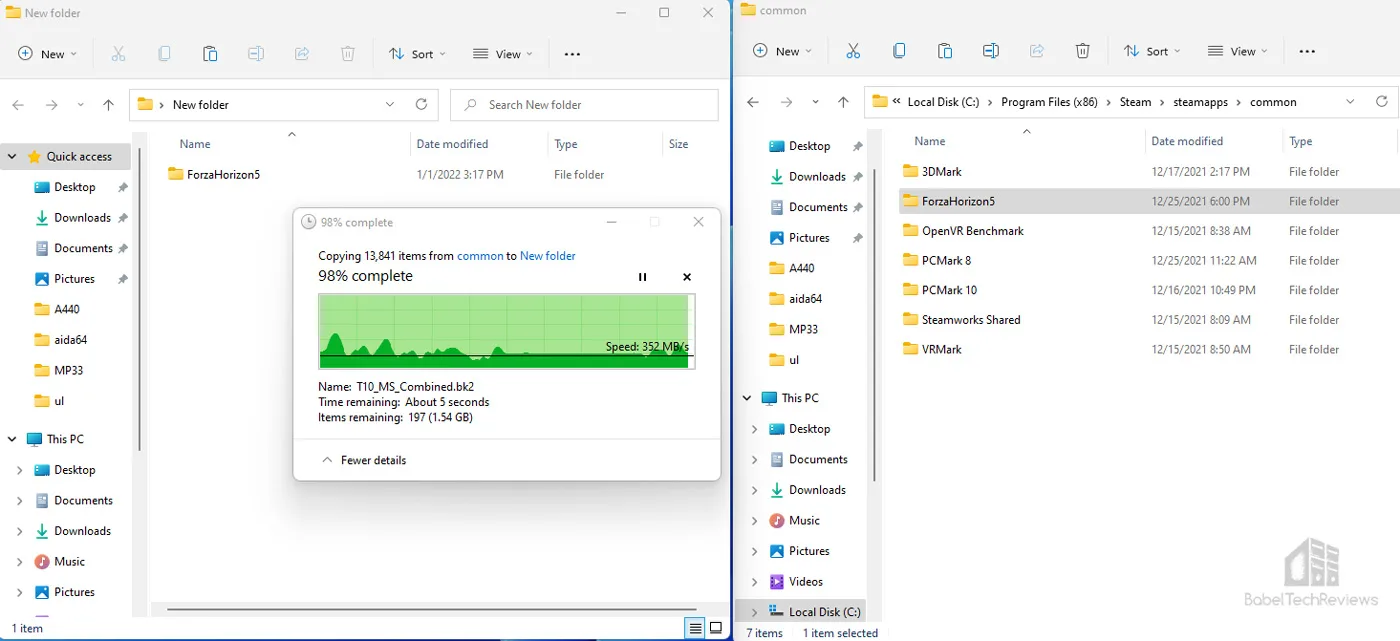Open Sort dropdown in New folder window
1400x641 pixels.
[x=417, y=54]
